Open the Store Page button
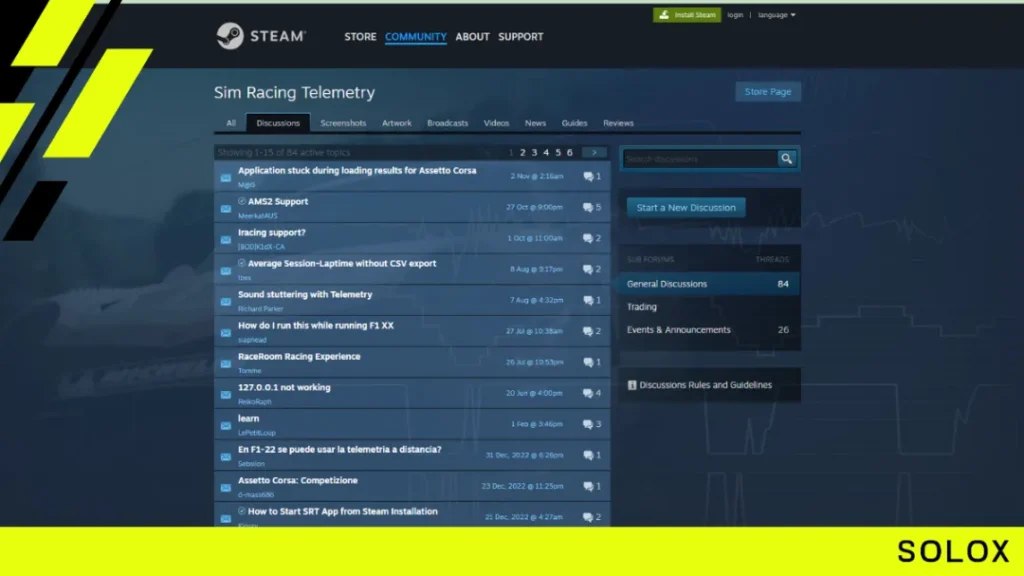The width and height of the screenshot is (1024, 576). pos(767,91)
